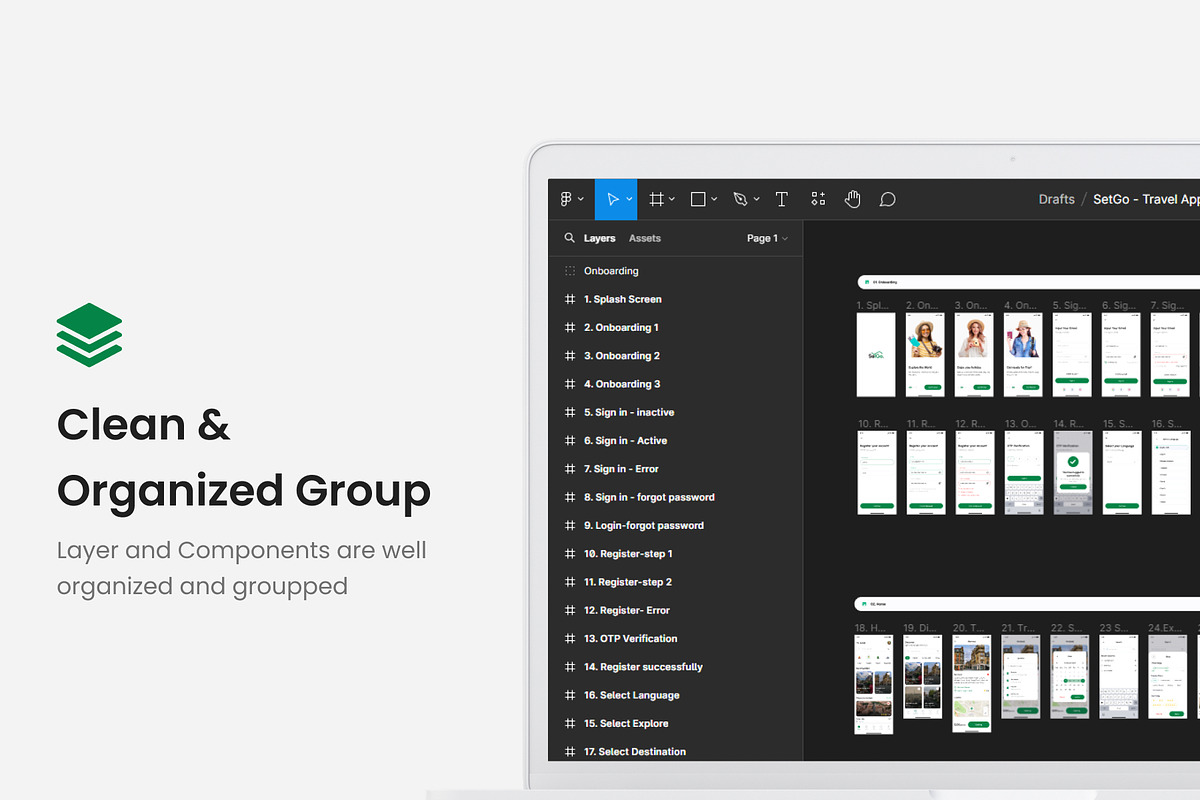The height and width of the screenshot is (800, 1200).
Task: Click the 02 Home section banner
Action: [1027, 604]
